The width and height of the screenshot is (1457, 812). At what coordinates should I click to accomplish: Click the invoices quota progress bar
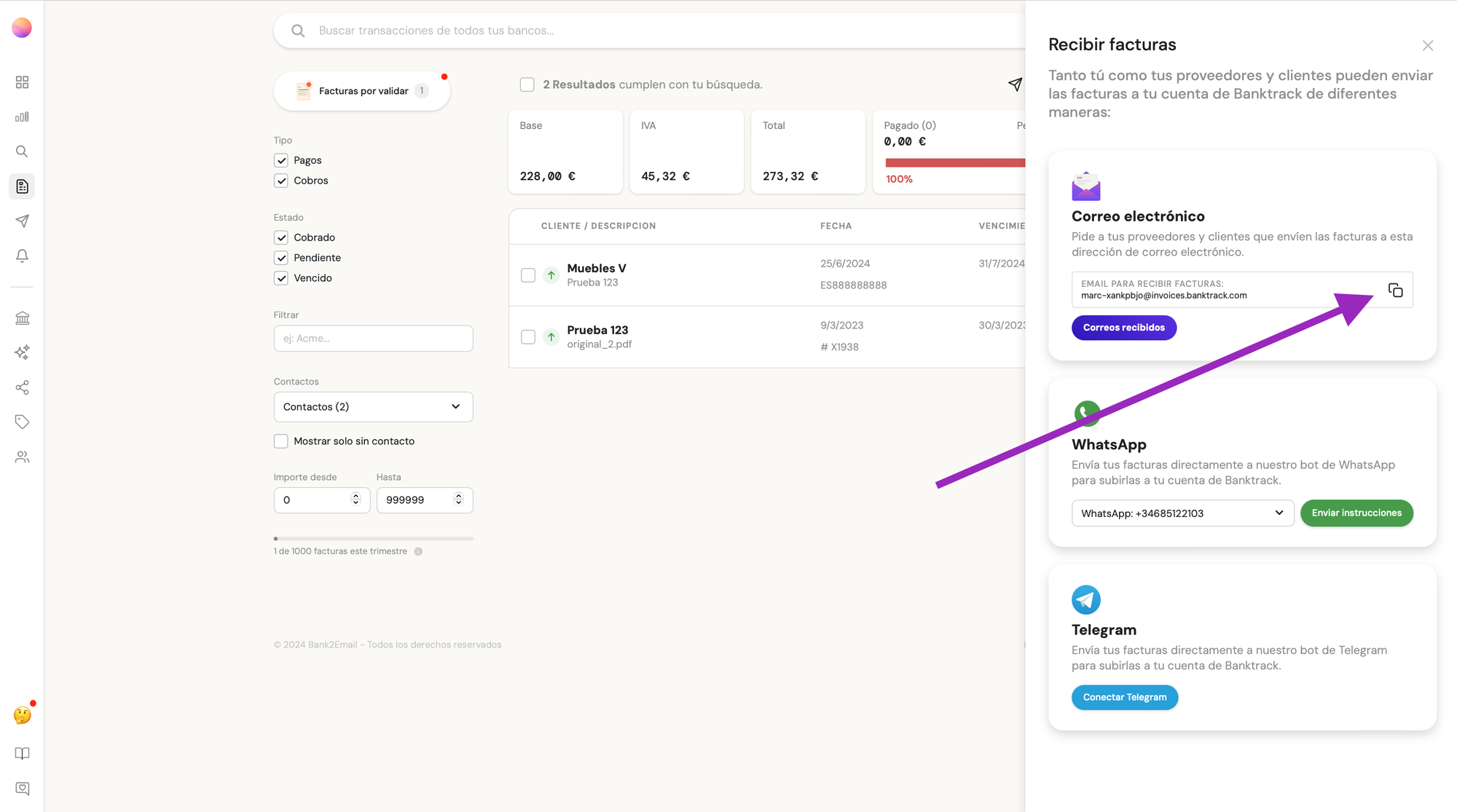tap(373, 539)
